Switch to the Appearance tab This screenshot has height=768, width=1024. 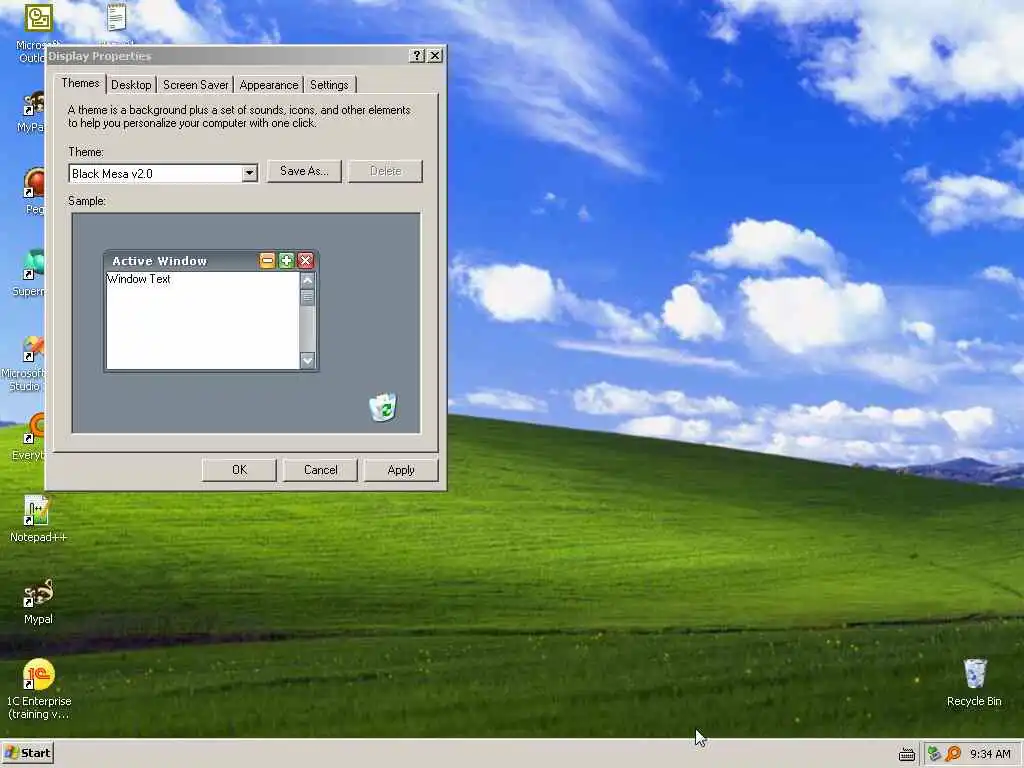point(268,85)
